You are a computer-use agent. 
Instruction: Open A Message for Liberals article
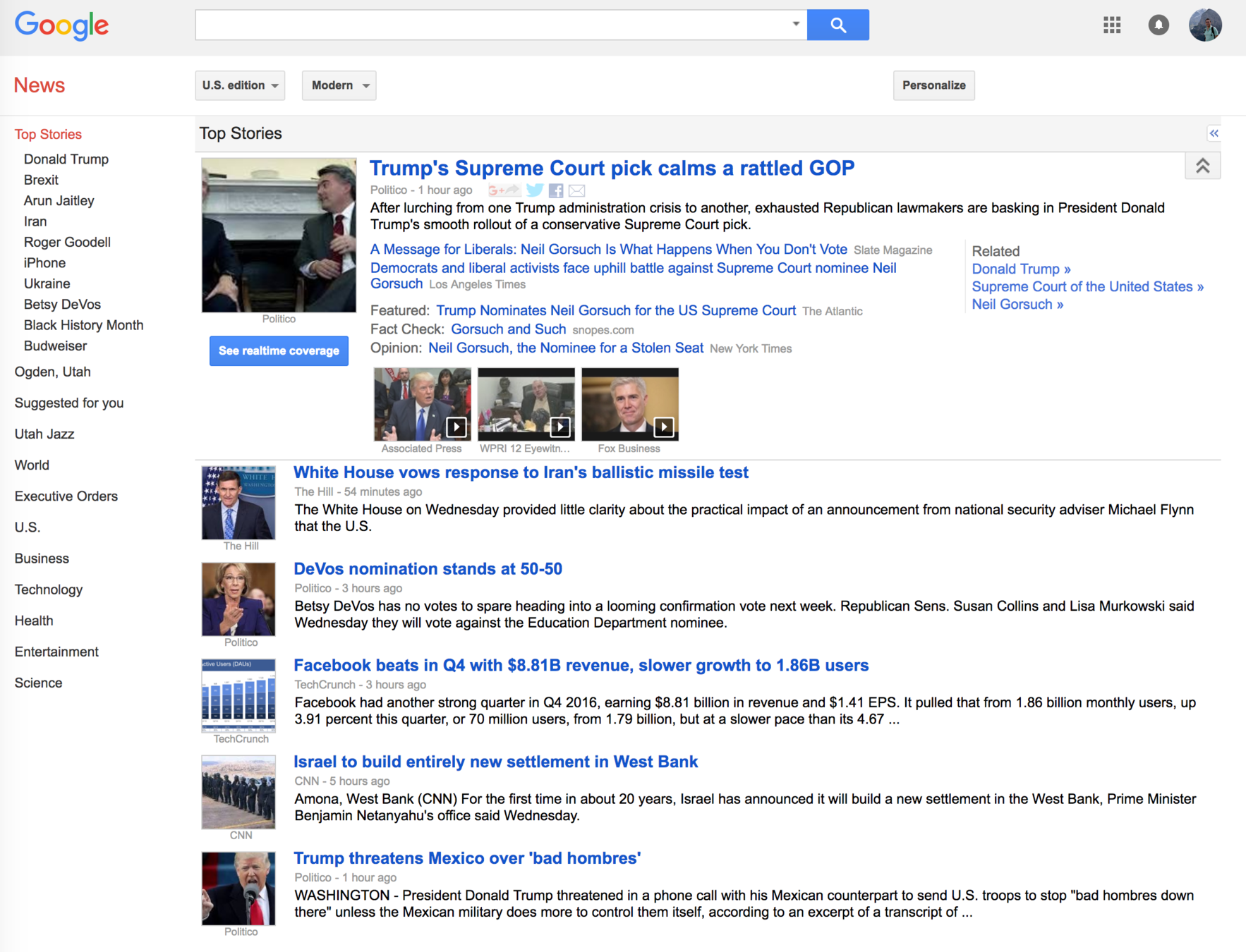(x=608, y=250)
